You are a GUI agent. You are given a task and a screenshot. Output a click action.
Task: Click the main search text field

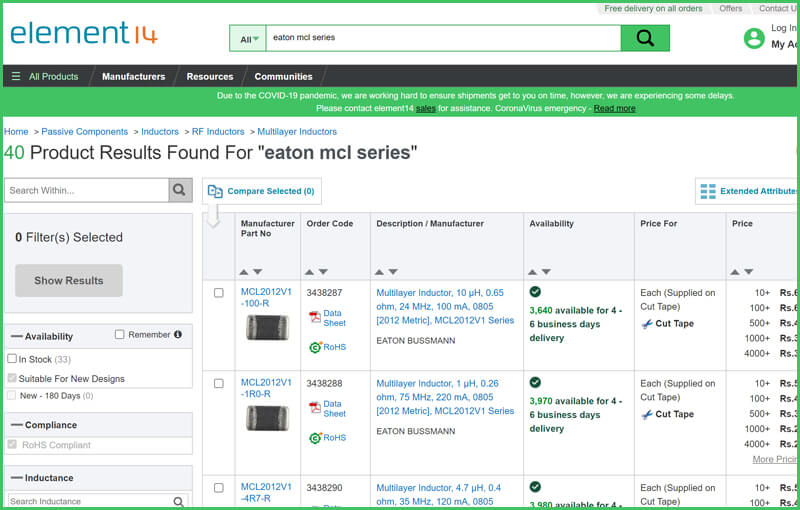click(x=443, y=38)
